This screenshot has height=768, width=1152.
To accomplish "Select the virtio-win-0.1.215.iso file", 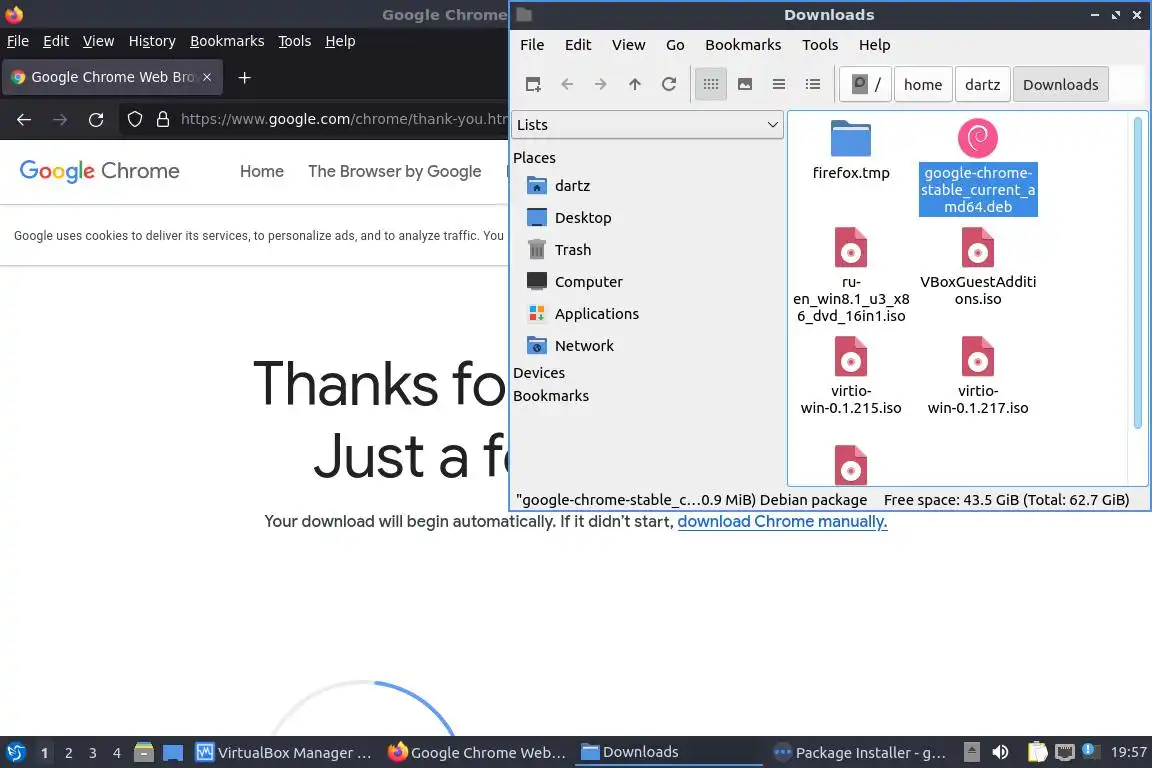I will point(851,376).
